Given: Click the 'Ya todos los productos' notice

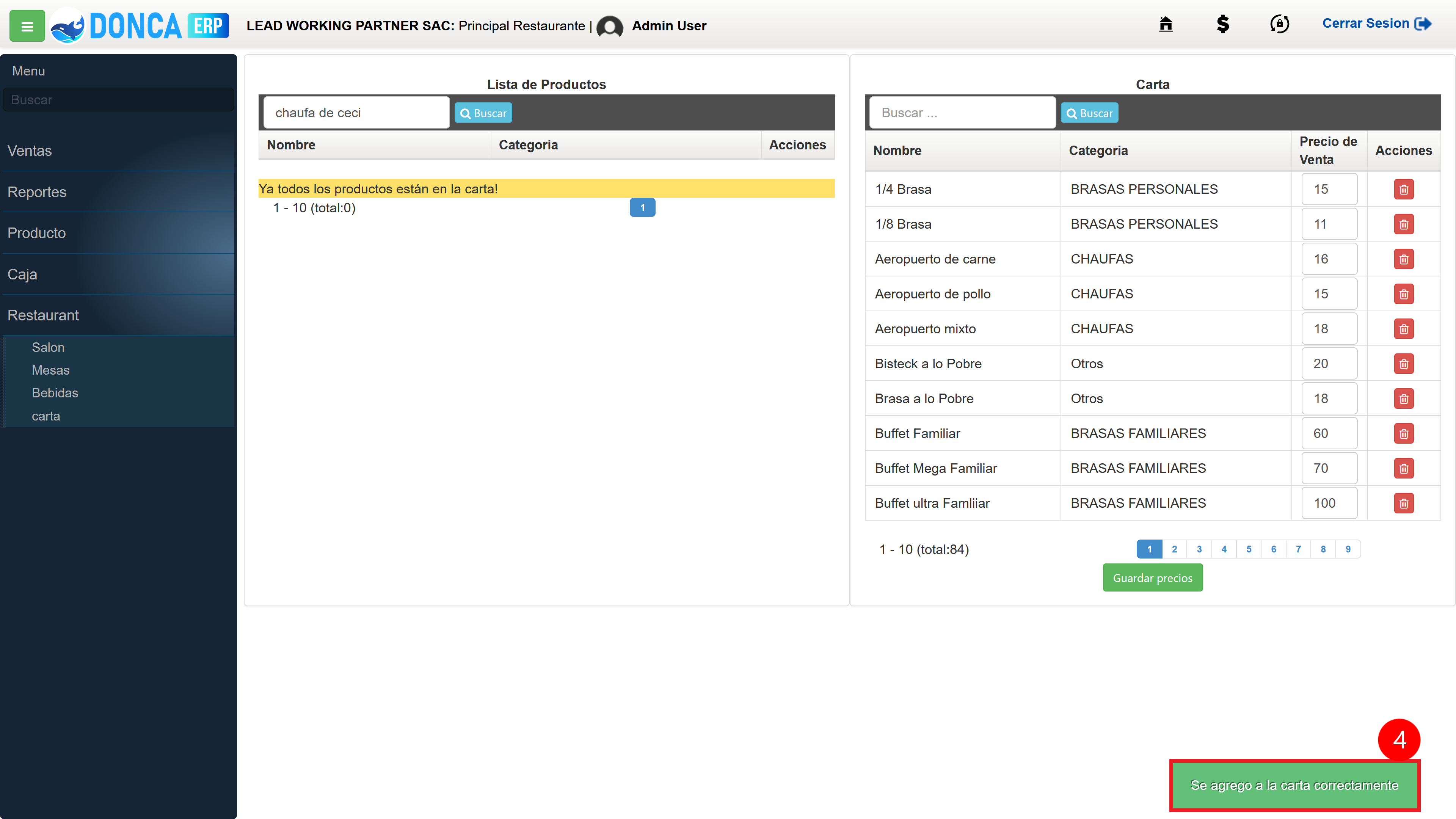Looking at the screenshot, I should click(x=546, y=189).
